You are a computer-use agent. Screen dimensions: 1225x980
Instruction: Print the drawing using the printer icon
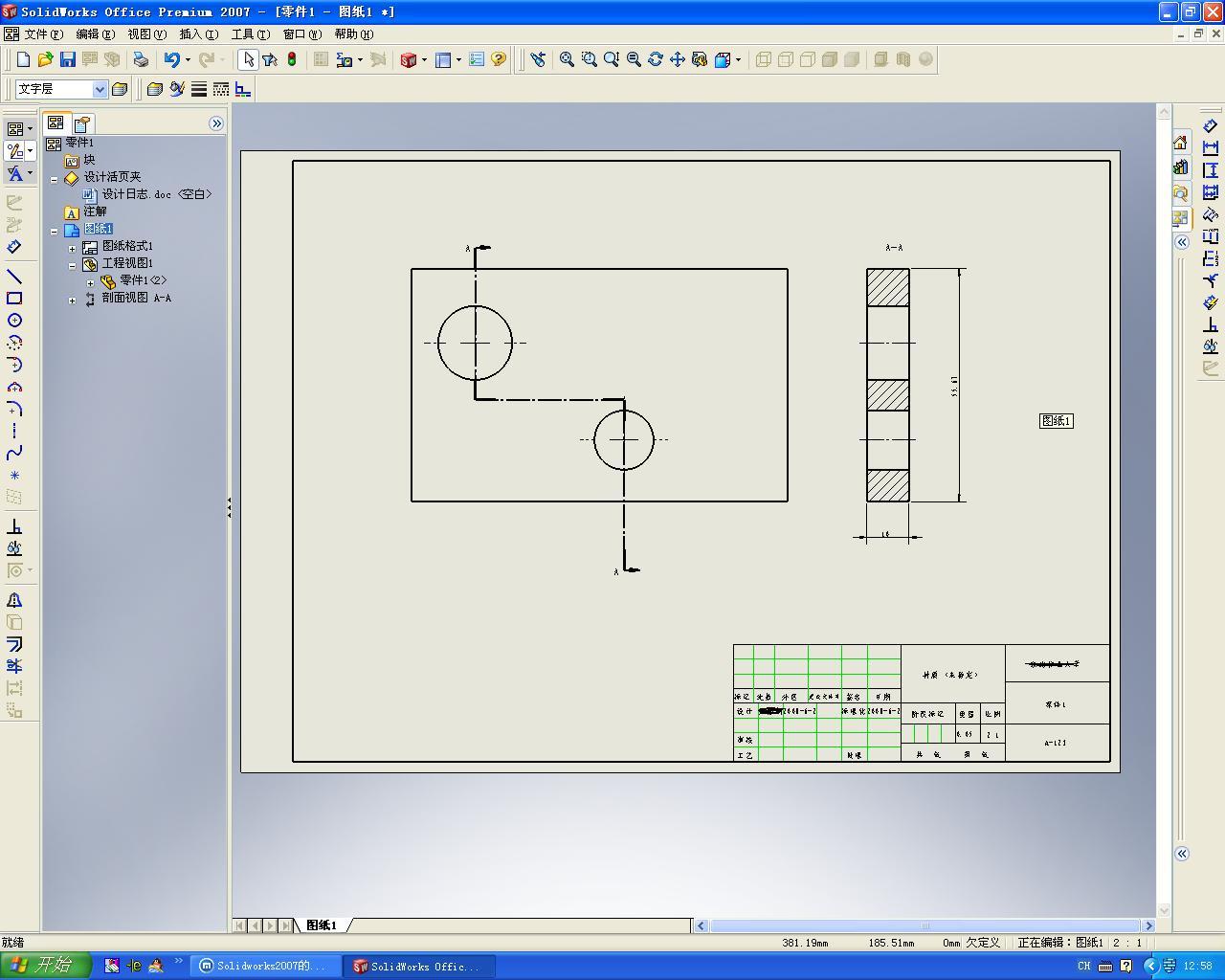tap(141, 59)
